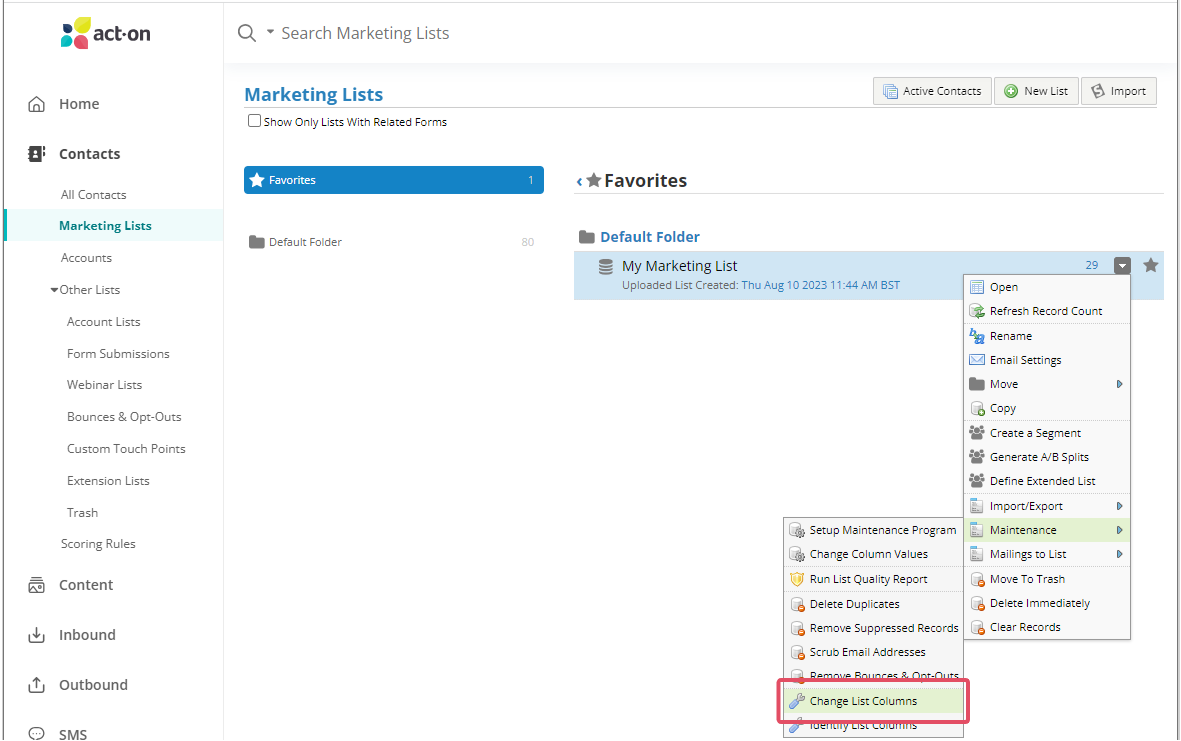
Task: Select the Favorites folder row
Action: (x=394, y=180)
